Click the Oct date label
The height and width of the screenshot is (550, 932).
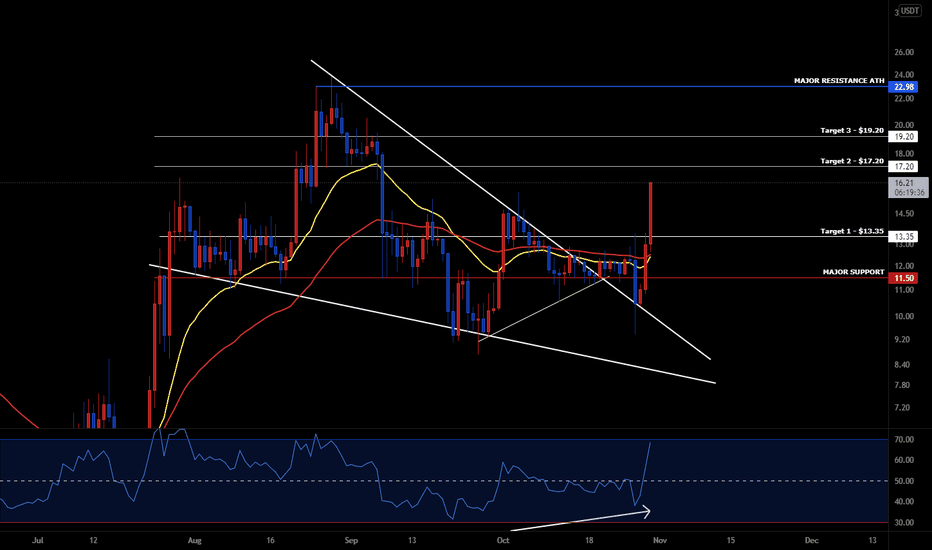tap(503, 540)
